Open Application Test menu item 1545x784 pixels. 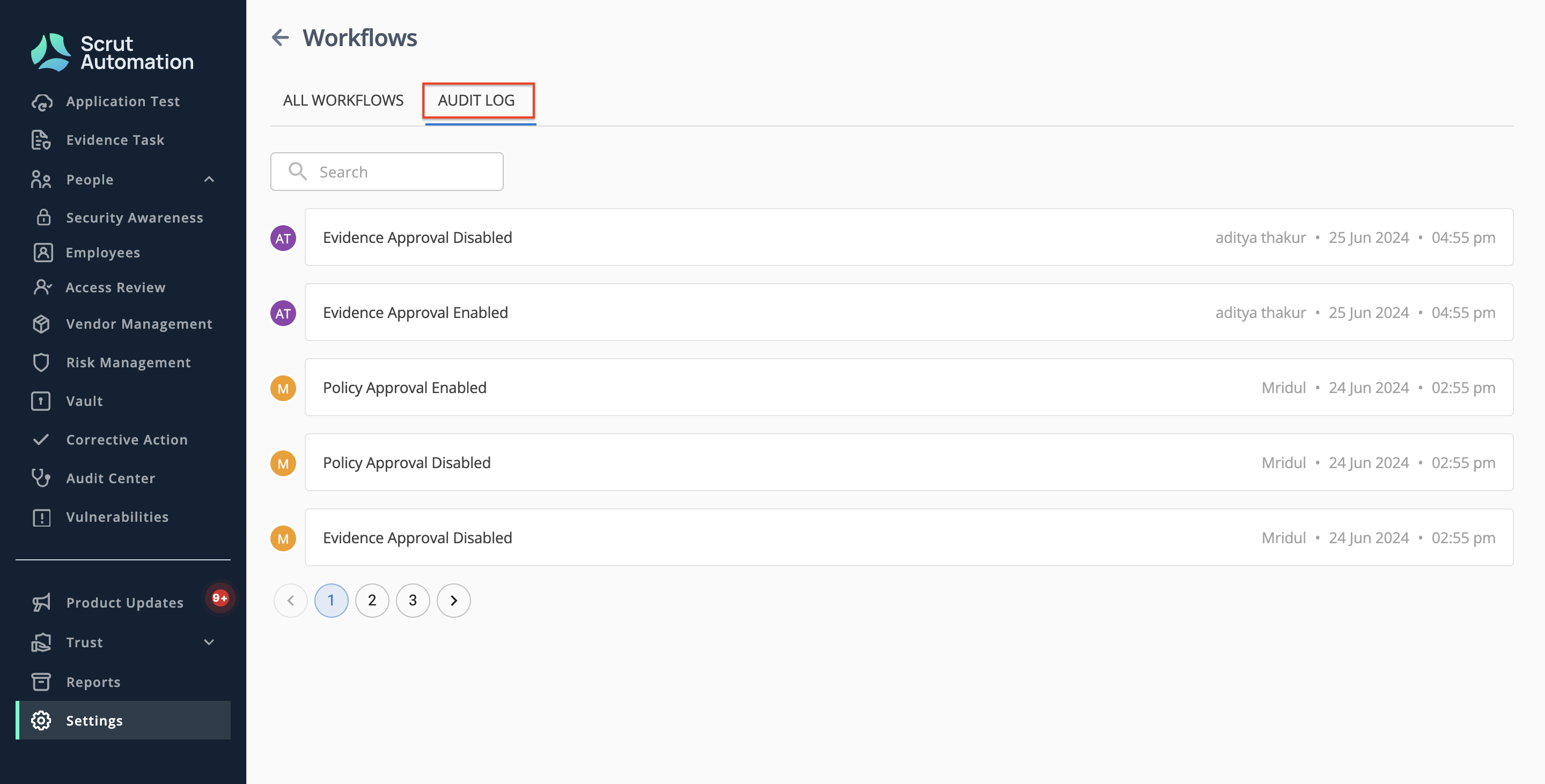[123, 101]
